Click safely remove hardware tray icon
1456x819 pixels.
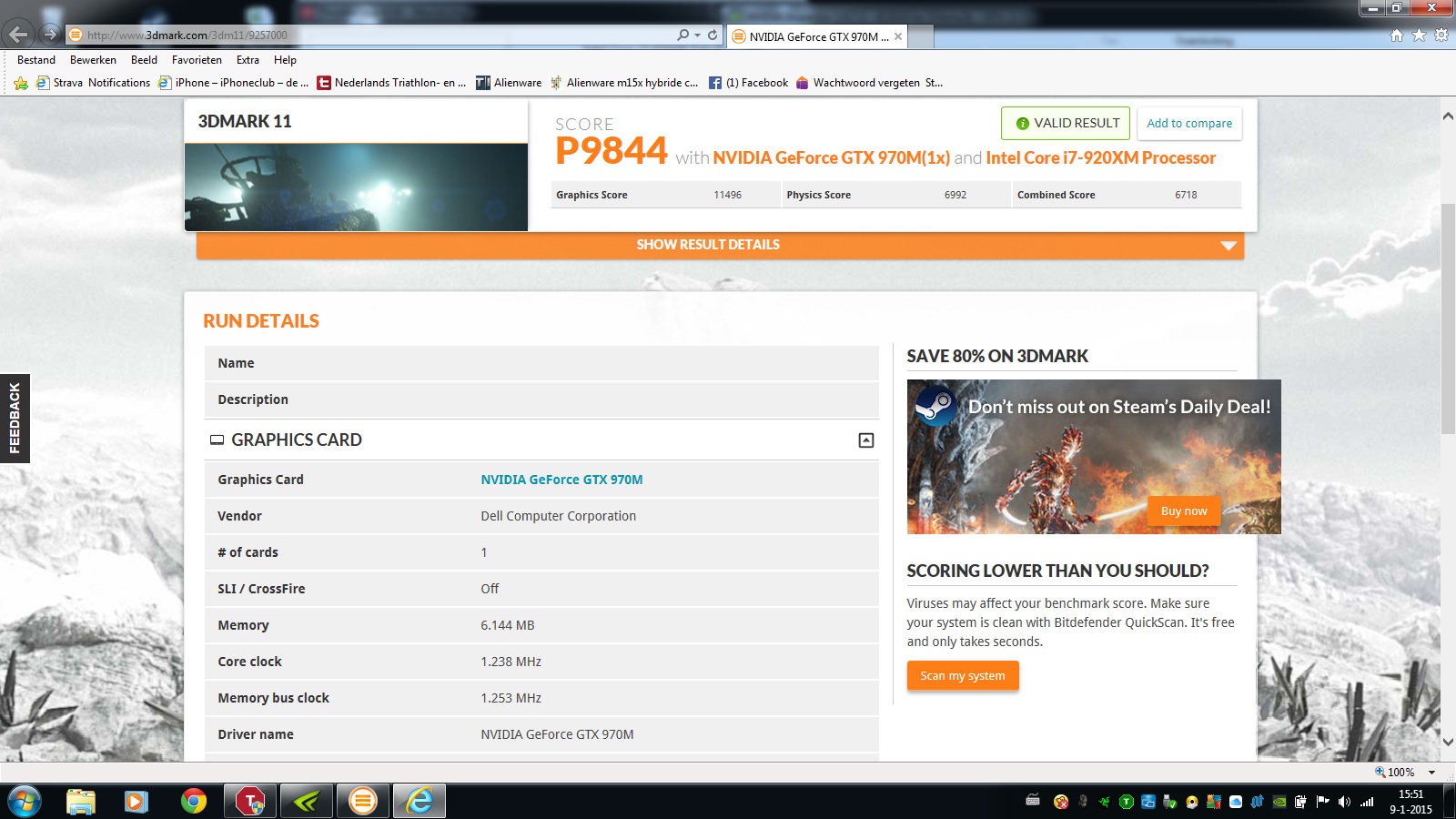[1170, 802]
